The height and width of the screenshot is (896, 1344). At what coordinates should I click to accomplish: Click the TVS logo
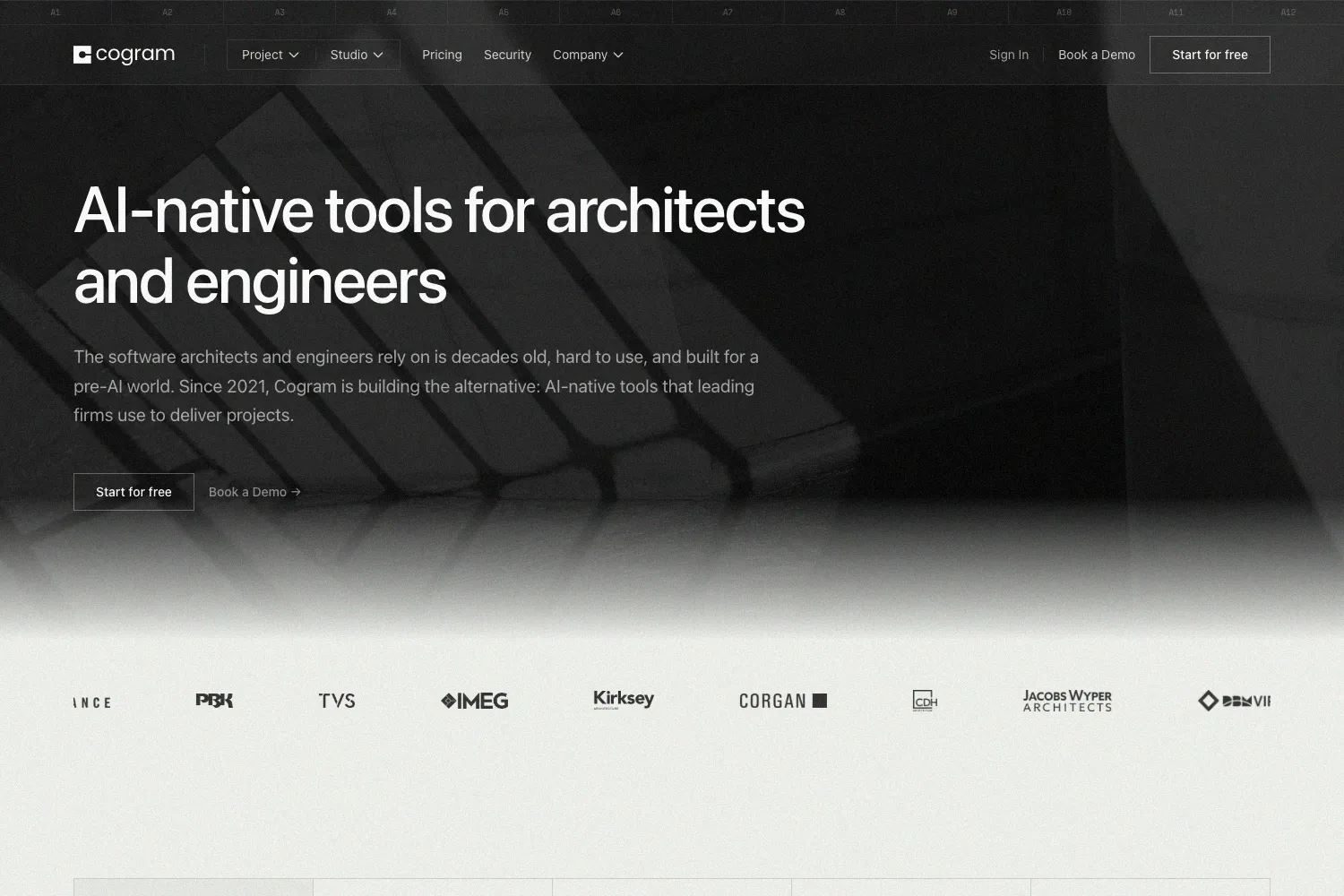337,701
